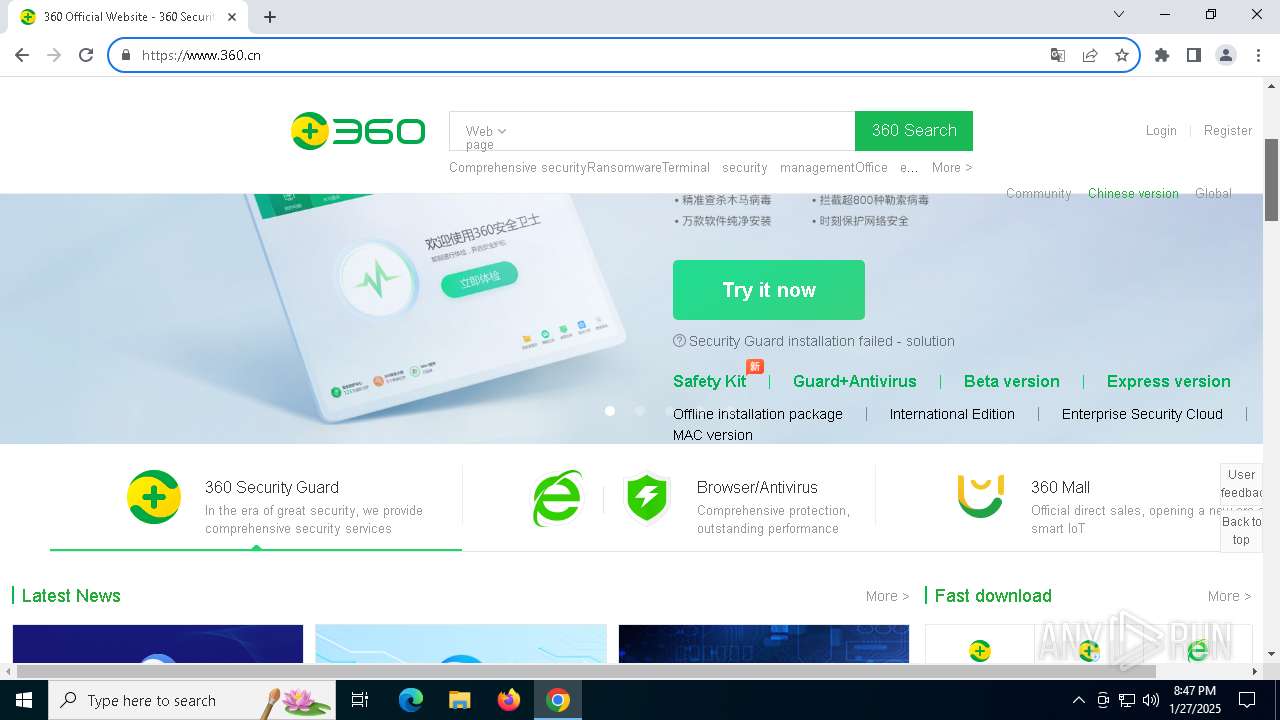
Task: Click the green 360 browser 'e' icon
Action: coord(557,497)
